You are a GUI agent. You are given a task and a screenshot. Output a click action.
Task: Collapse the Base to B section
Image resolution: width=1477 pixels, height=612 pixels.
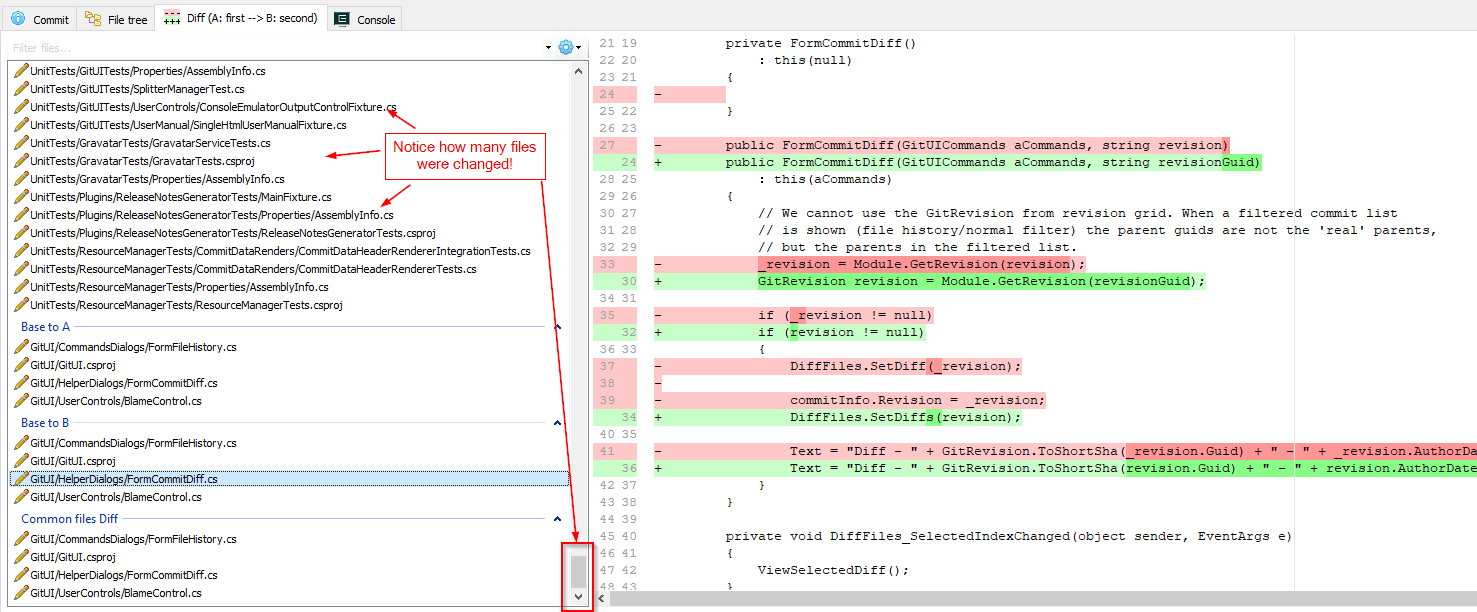point(558,421)
